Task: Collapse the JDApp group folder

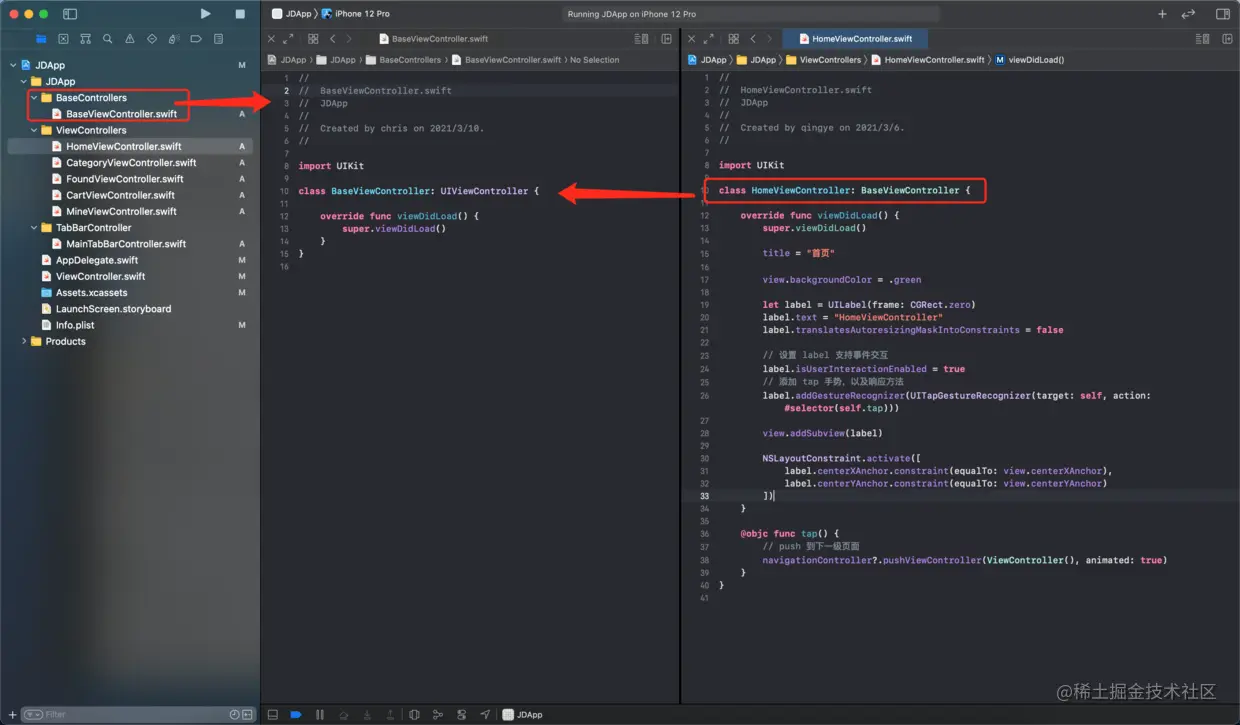Action: (24, 81)
